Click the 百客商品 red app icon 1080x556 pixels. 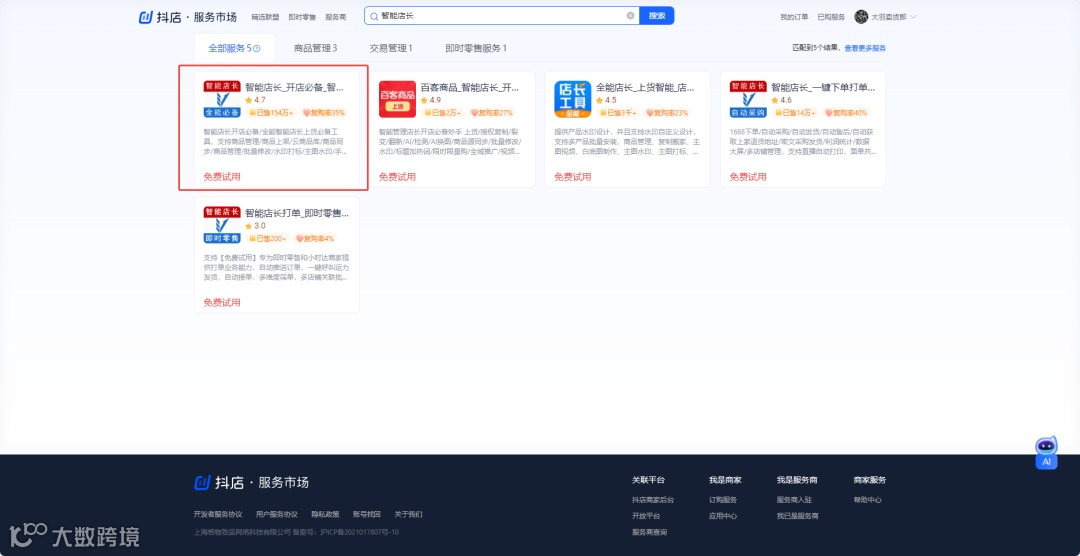click(397, 99)
